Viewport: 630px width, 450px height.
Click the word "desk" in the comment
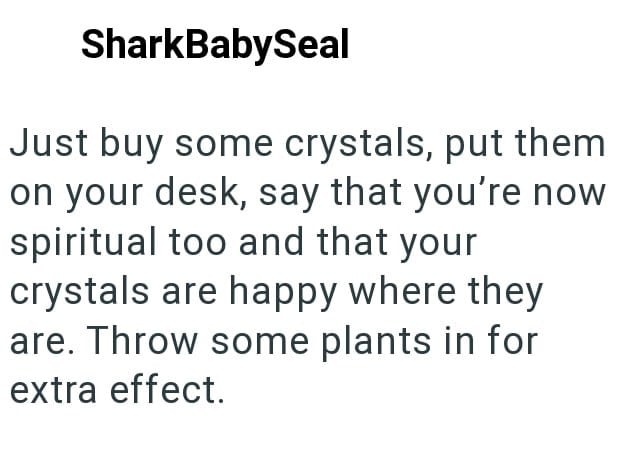coord(203,192)
